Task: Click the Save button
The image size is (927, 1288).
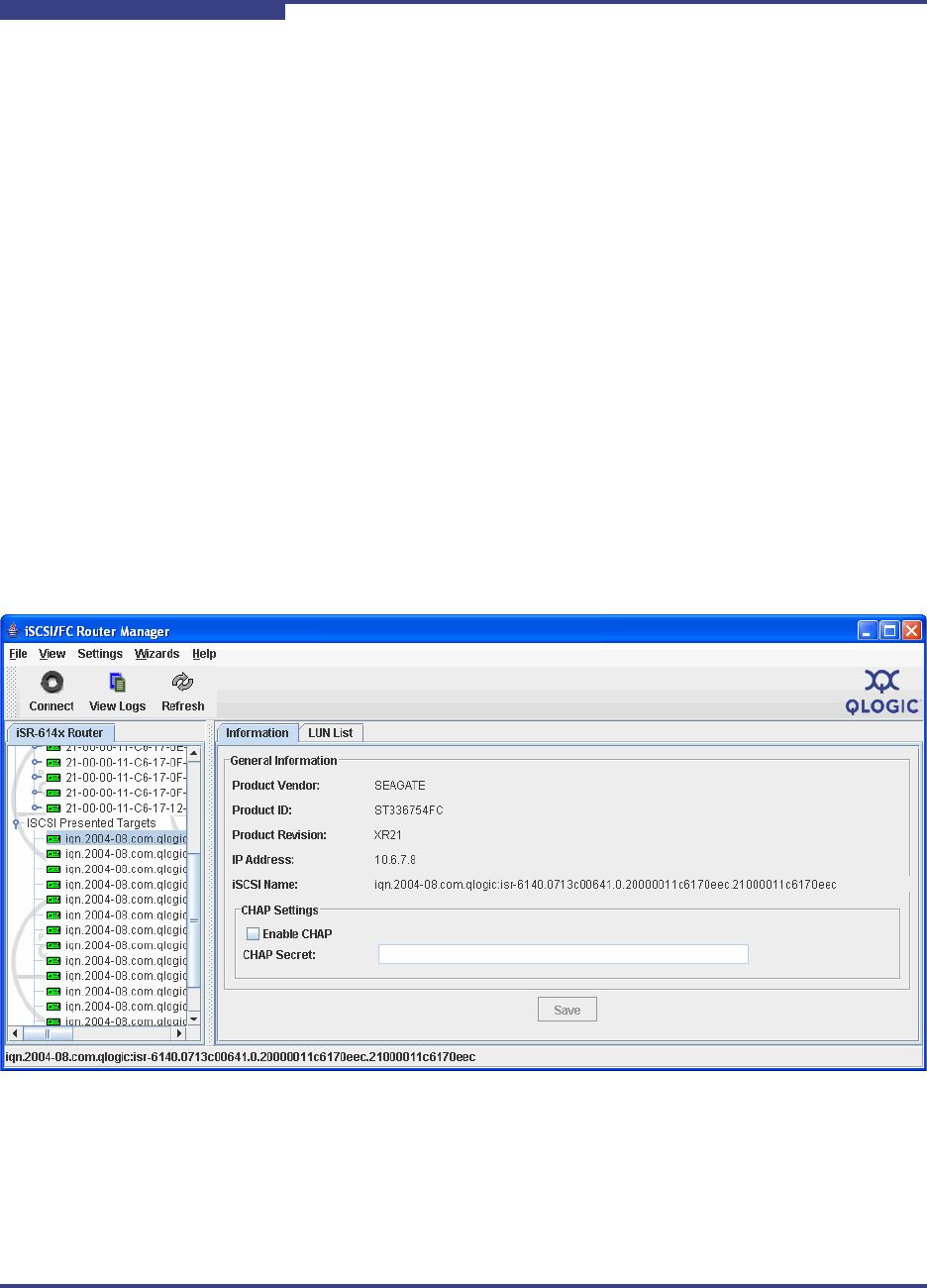Action: click(567, 1010)
